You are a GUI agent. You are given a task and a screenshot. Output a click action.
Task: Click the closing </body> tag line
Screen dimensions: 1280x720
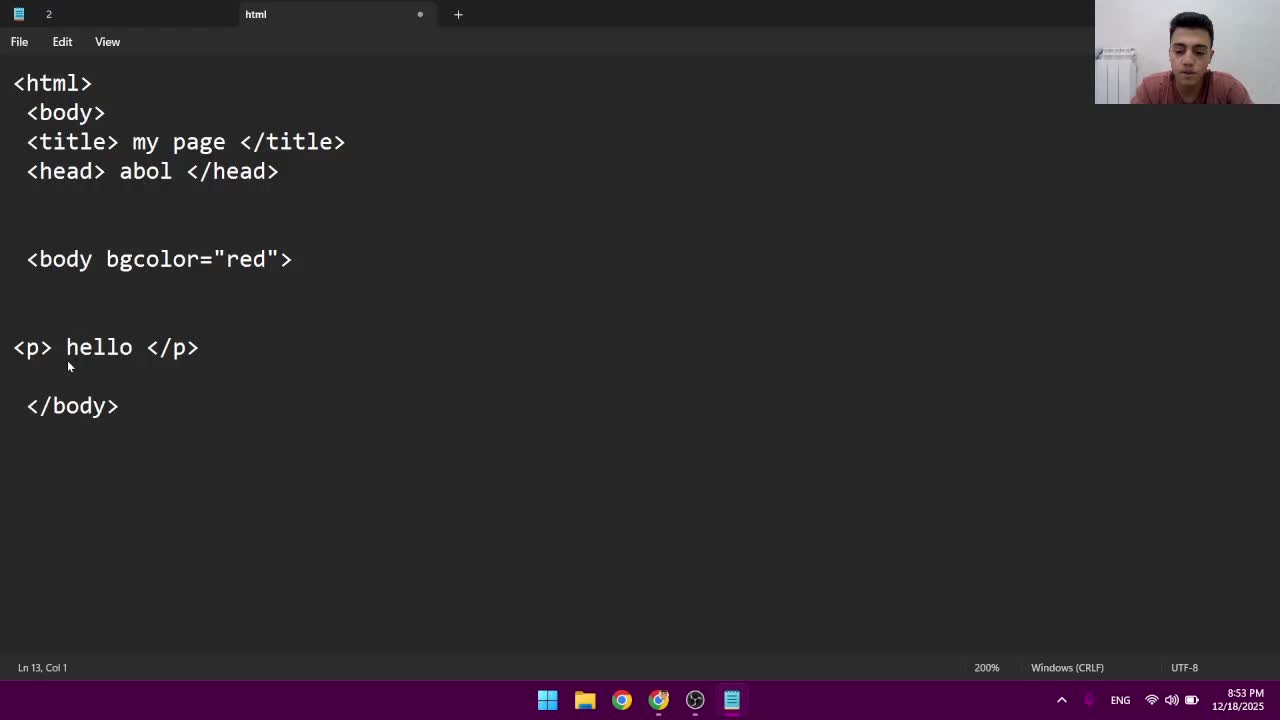coord(73,406)
